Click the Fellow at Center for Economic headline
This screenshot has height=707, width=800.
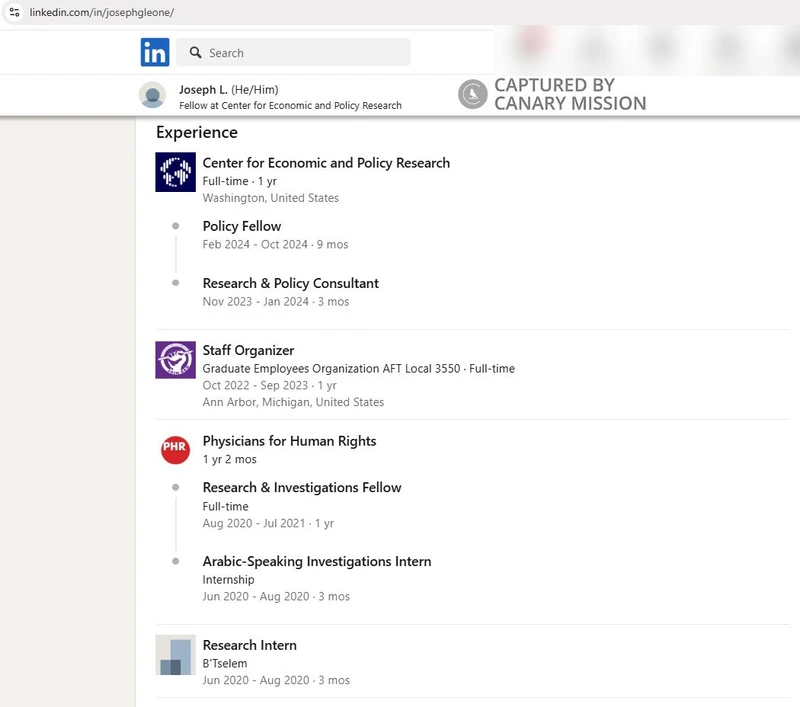coord(290,106)
